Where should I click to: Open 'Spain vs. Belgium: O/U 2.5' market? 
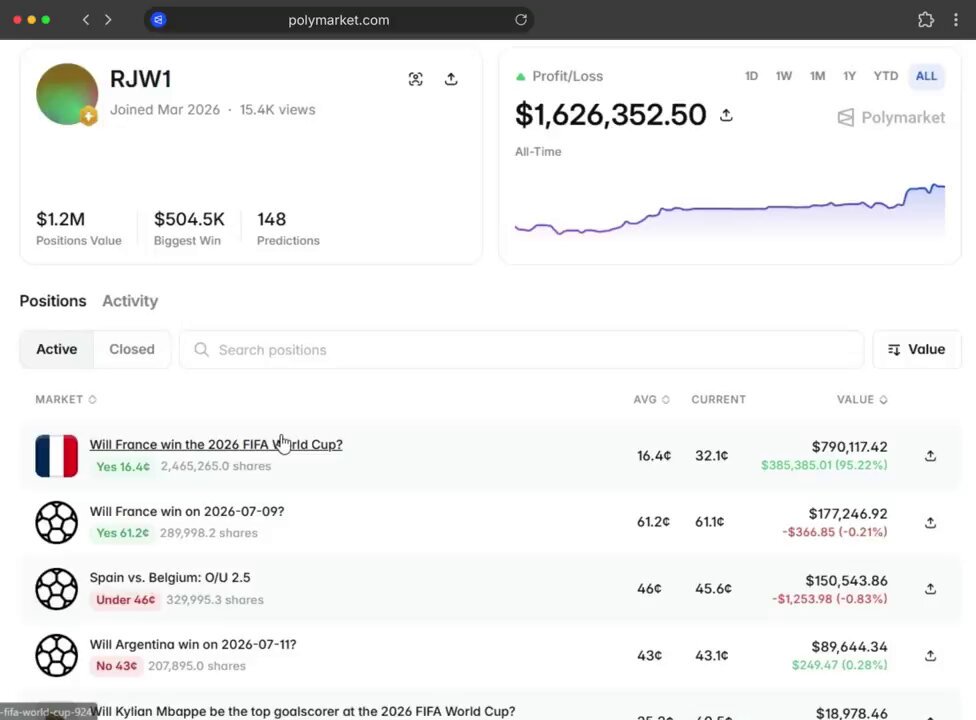170,577
